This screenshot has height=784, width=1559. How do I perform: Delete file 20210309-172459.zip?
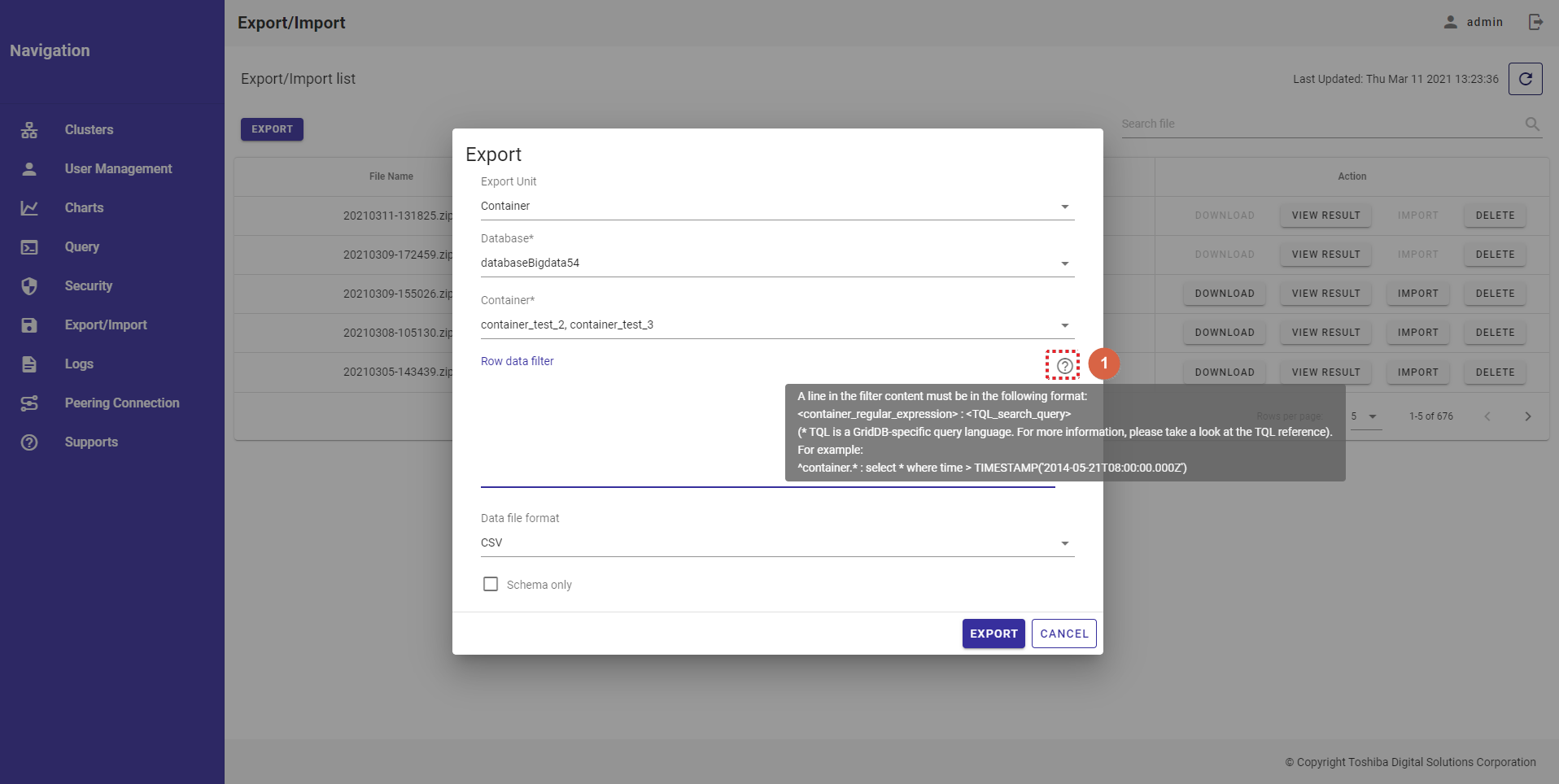(1495, 255)
